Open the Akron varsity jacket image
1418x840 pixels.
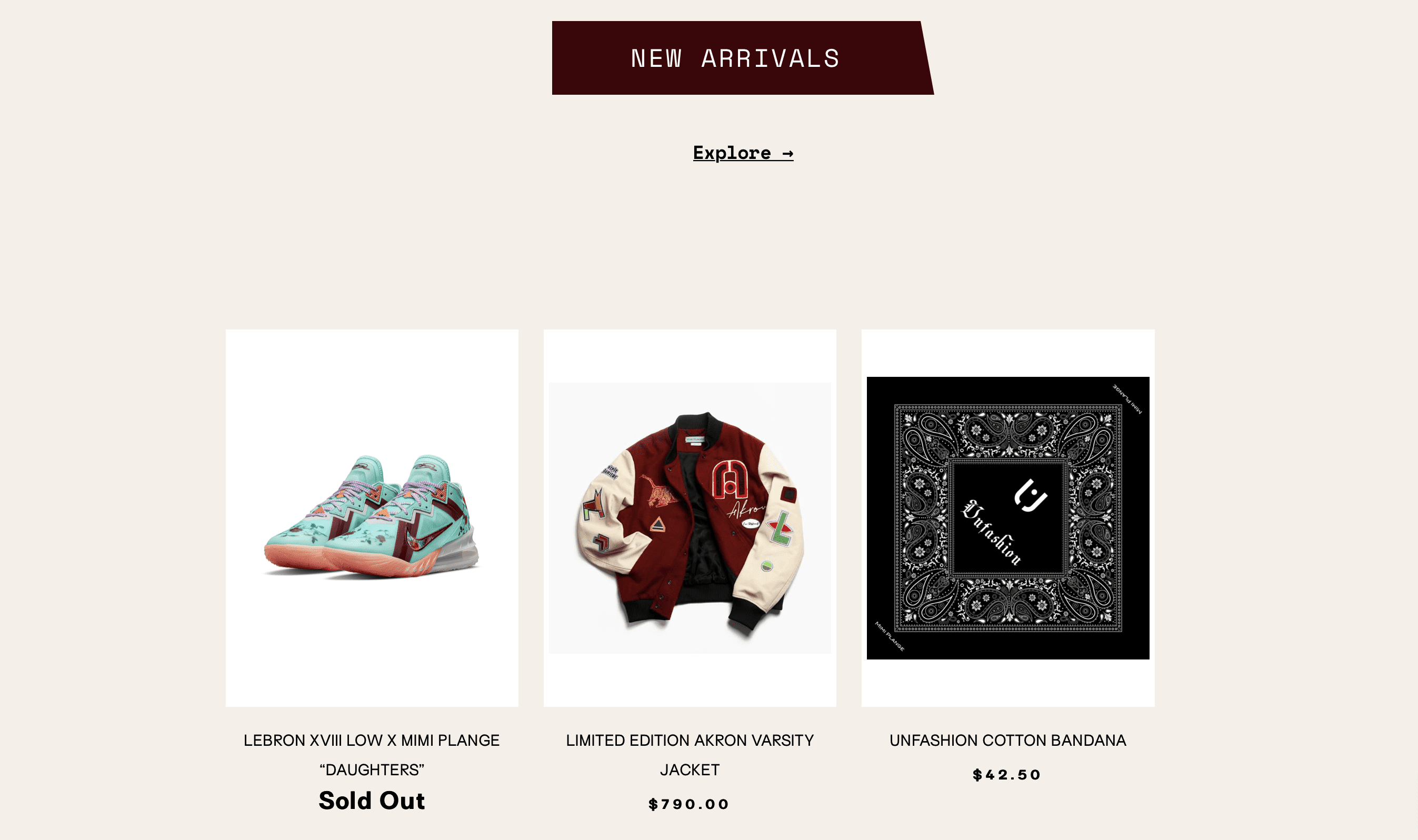pos(690,517)
